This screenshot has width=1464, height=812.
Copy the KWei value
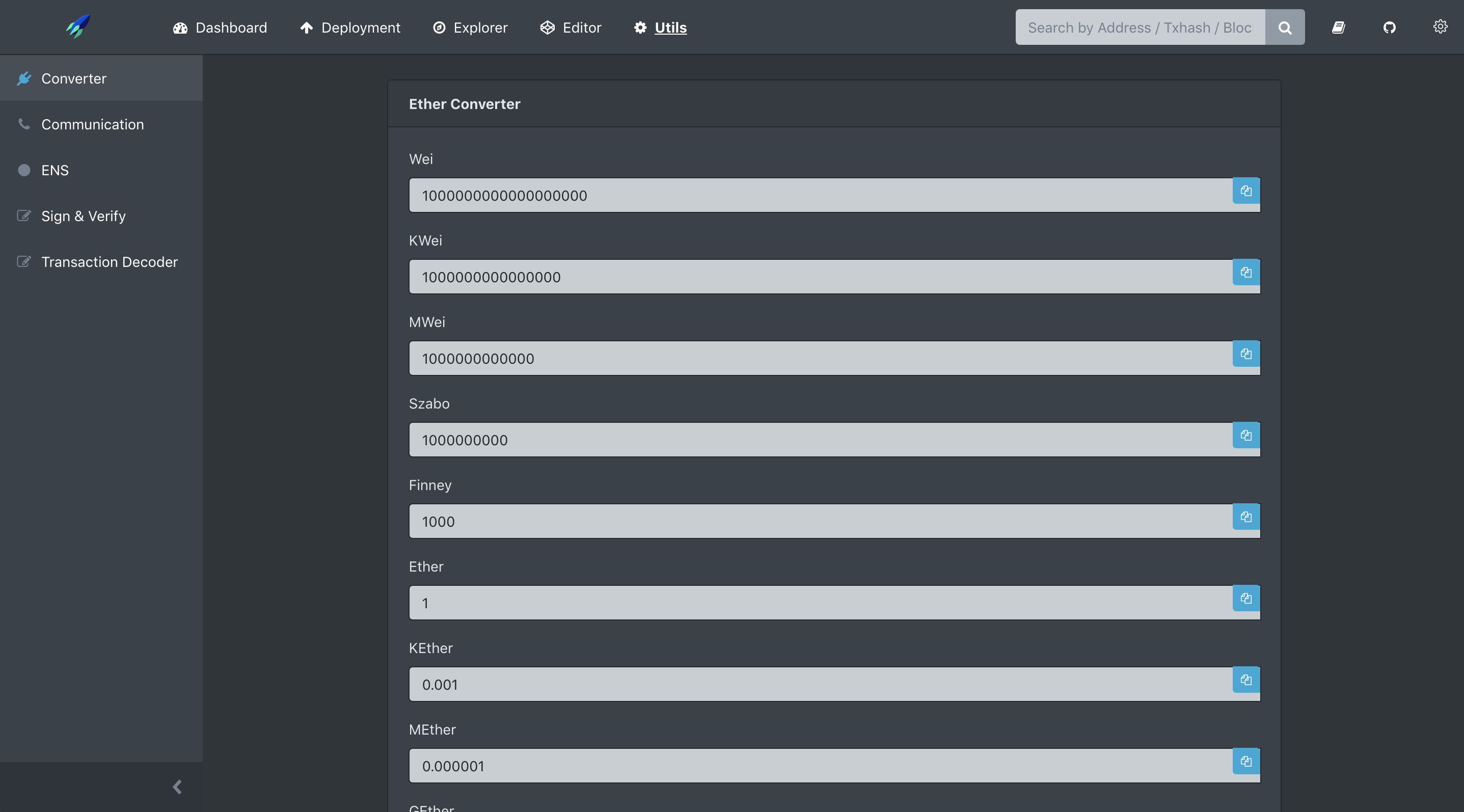[x=1246, y=273]
